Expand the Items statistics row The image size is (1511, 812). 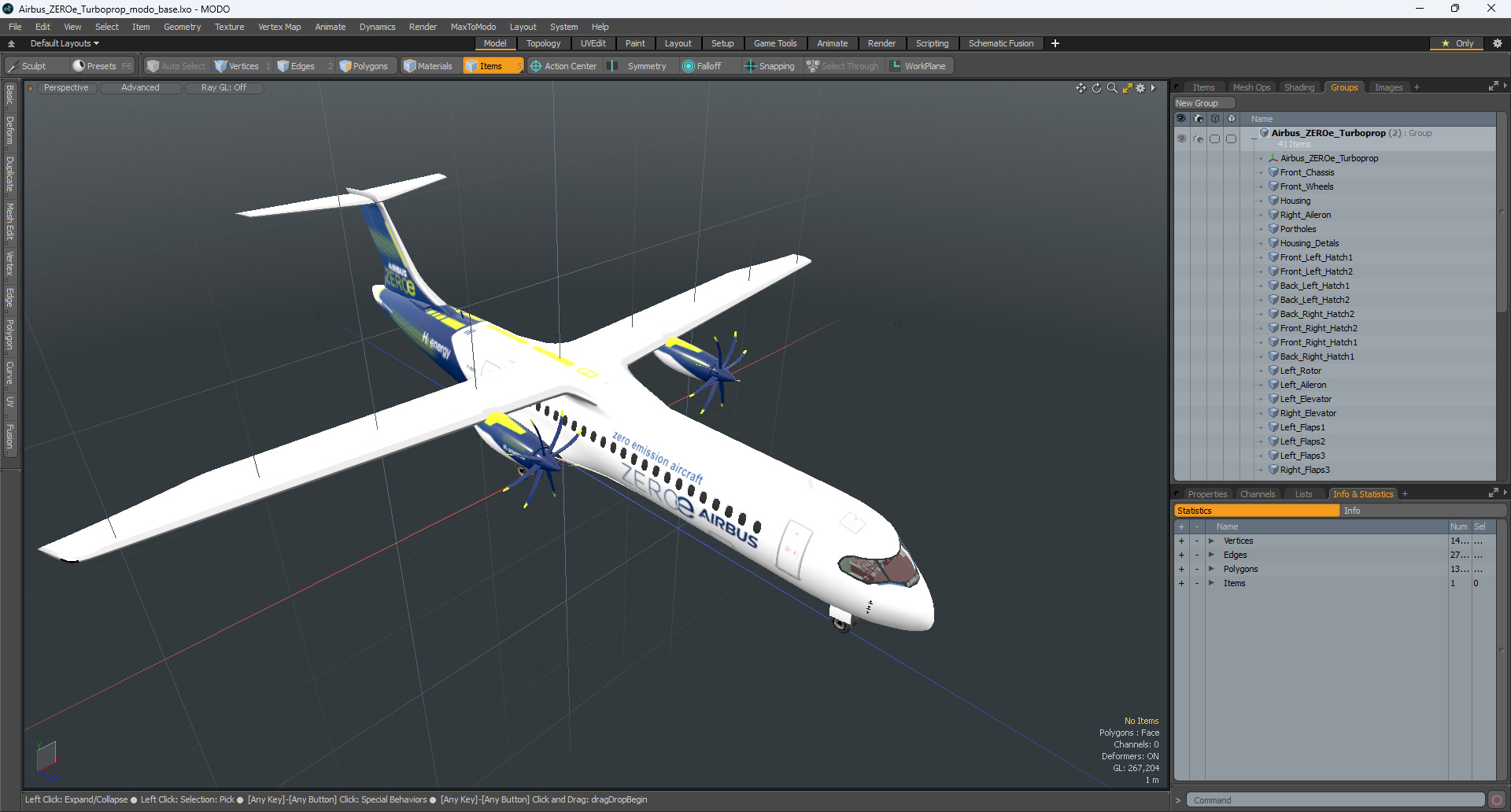tap(1211, 583)
